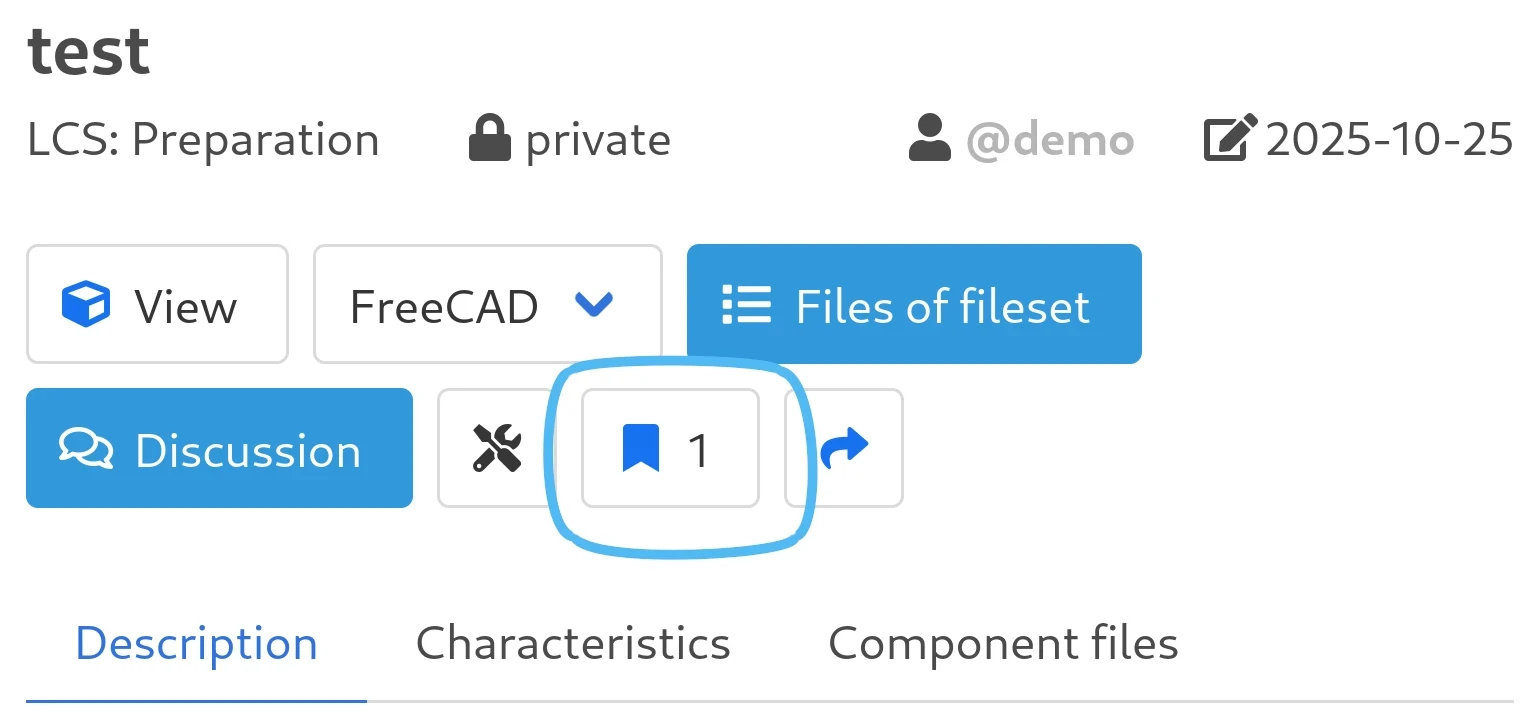The height and width of the screenshot is (717, 1536).
Task: Switch to the Characteristics tab
Action: 574,643
